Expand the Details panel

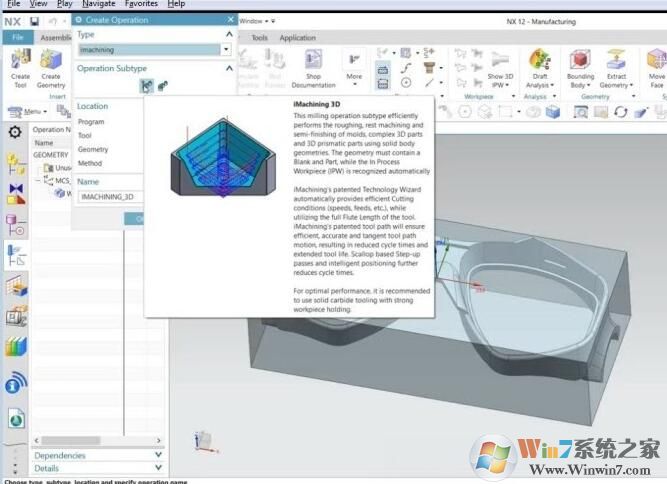click(159, 468)
